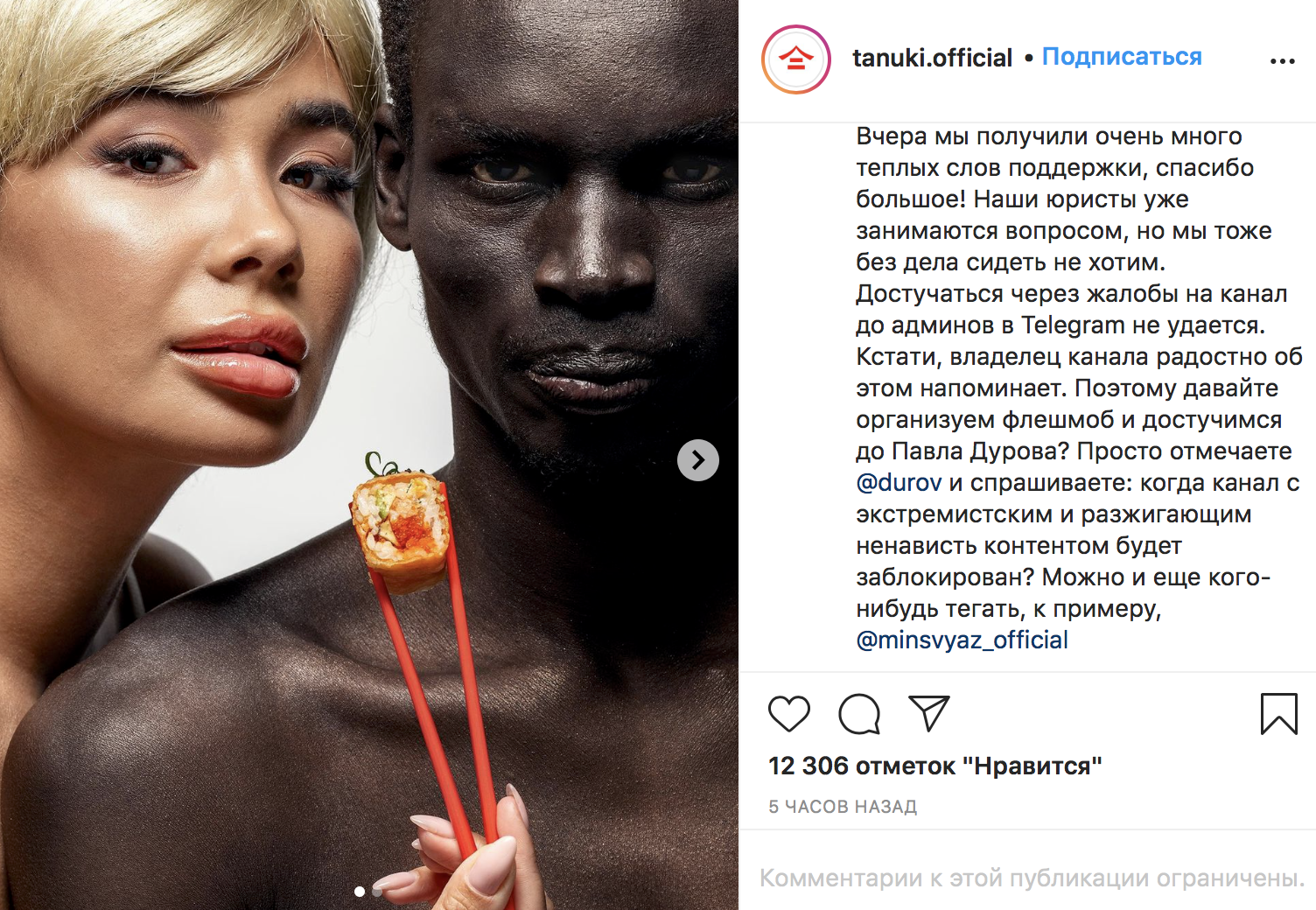The image size is (1316, 910).
Task: Follow the account via Подписаться
Action: tap(1122, 57)
